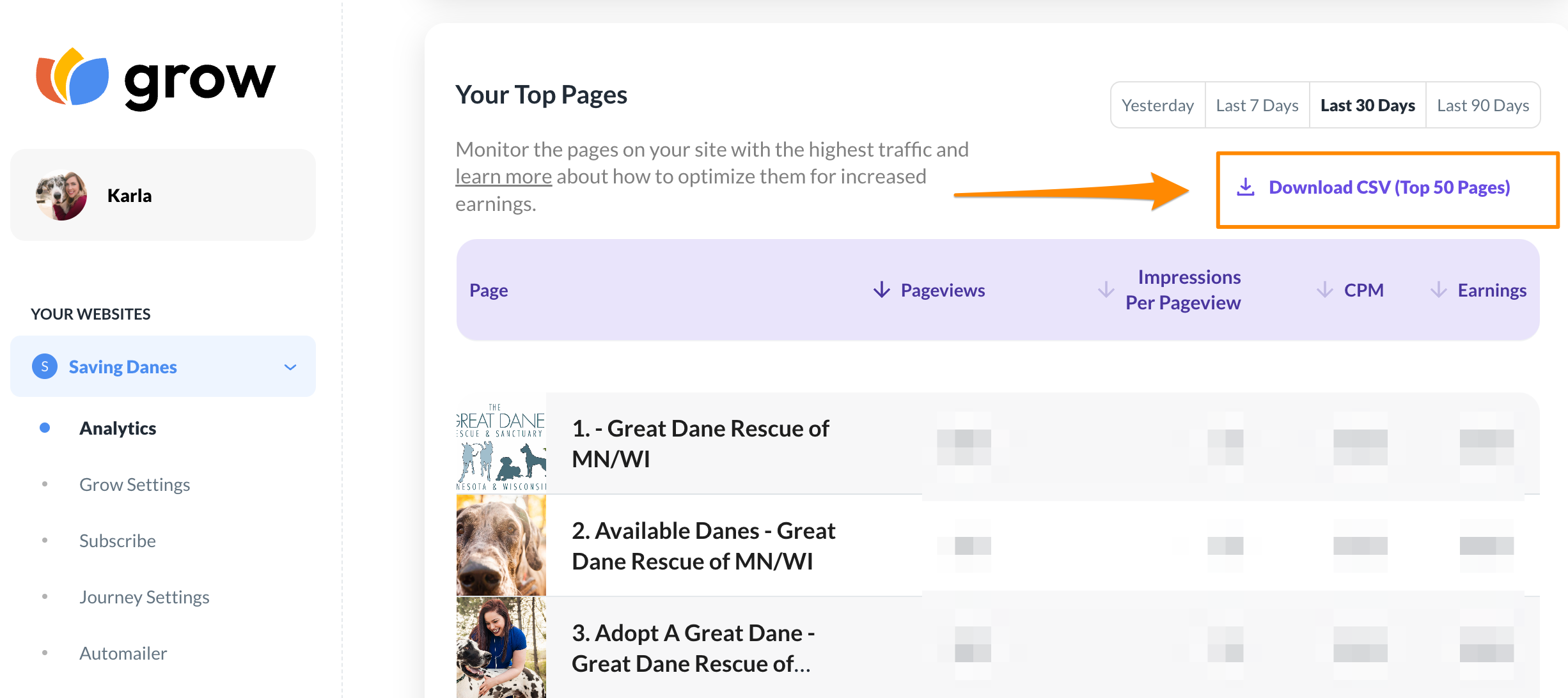Download CSV of Top 50 Pages
Image resolution: width=1568 pixels, height=698 pixels.
click(x=1389, y=187)
